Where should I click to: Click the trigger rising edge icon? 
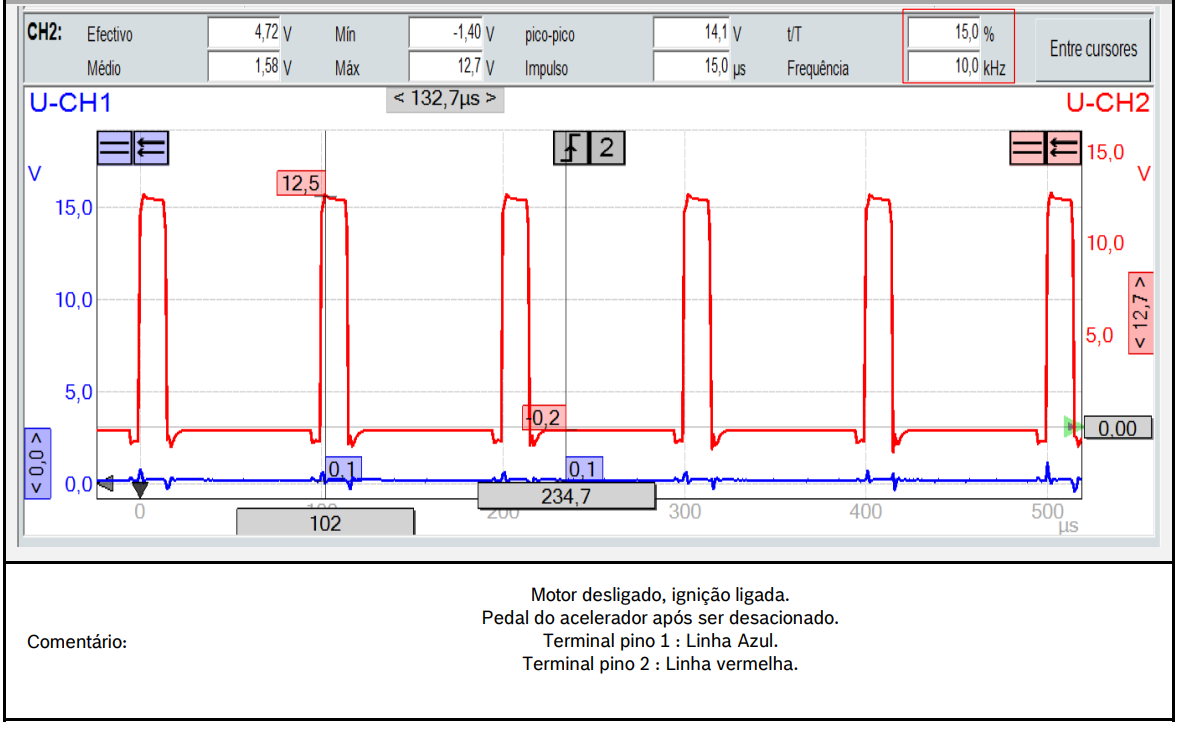[571, 149]
